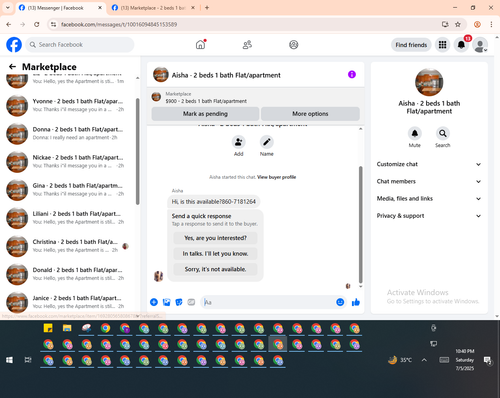Open the Menu grid icon

point(442,45)
